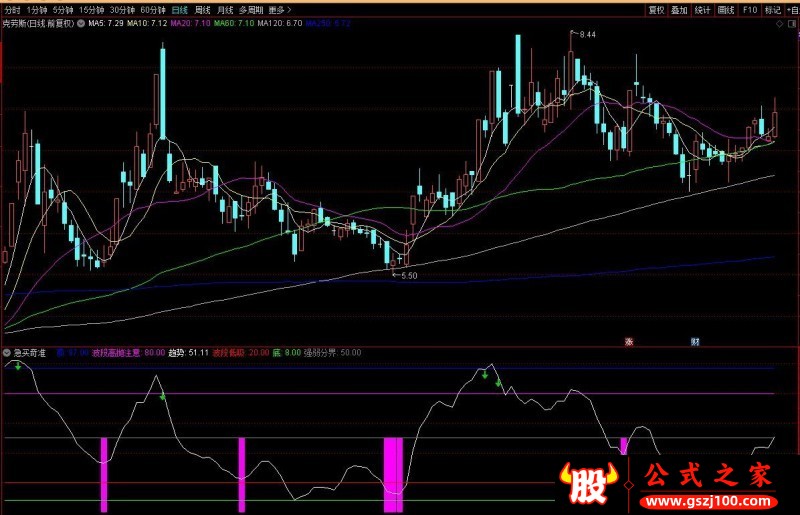Click the first green arrow in indicator panel
The image size is (800, 515).
click(x=18, y=365)
